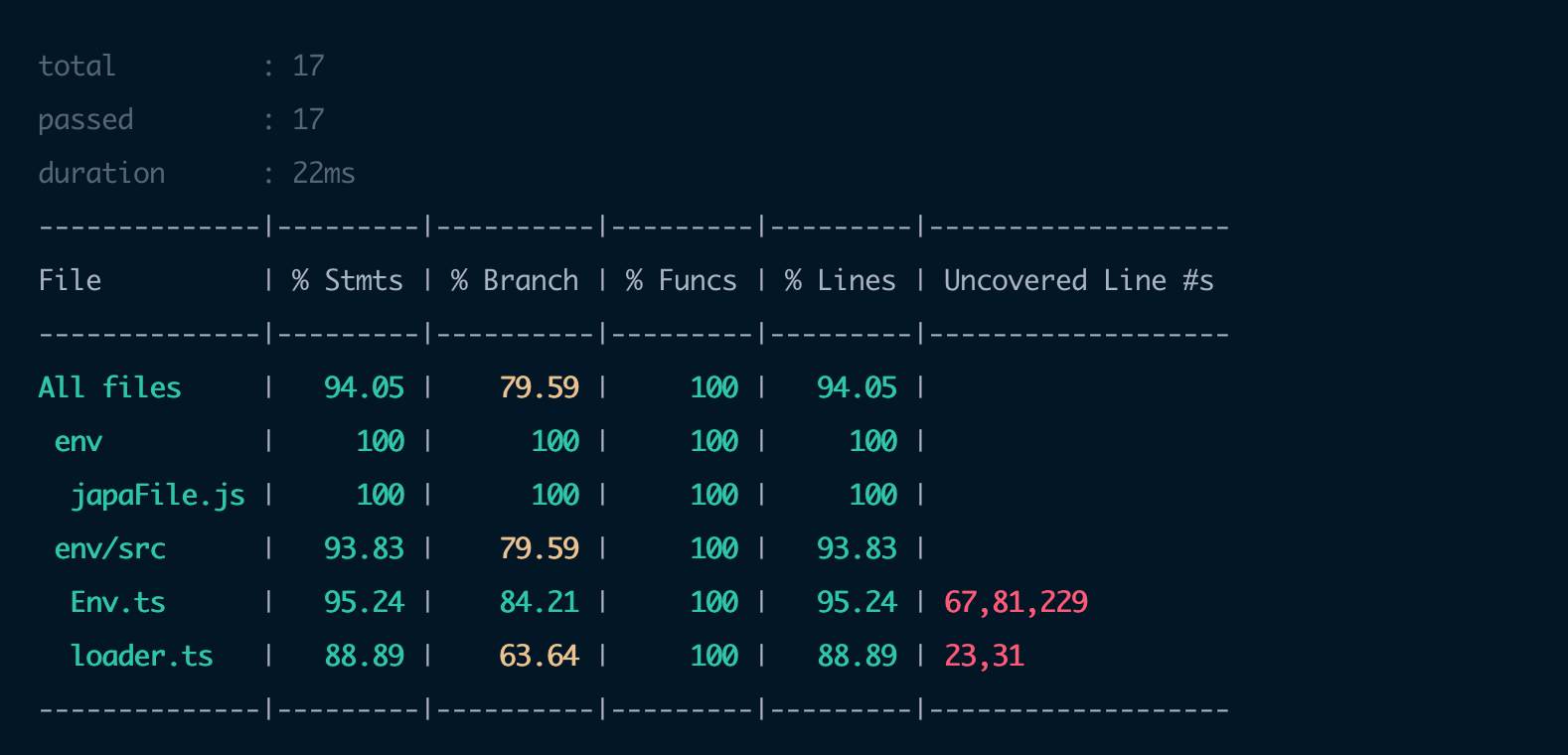Screen dimensions: 1568x755
Task: Click uncovered lines '23,31' for loader.ts
Action: pos(984,656)
